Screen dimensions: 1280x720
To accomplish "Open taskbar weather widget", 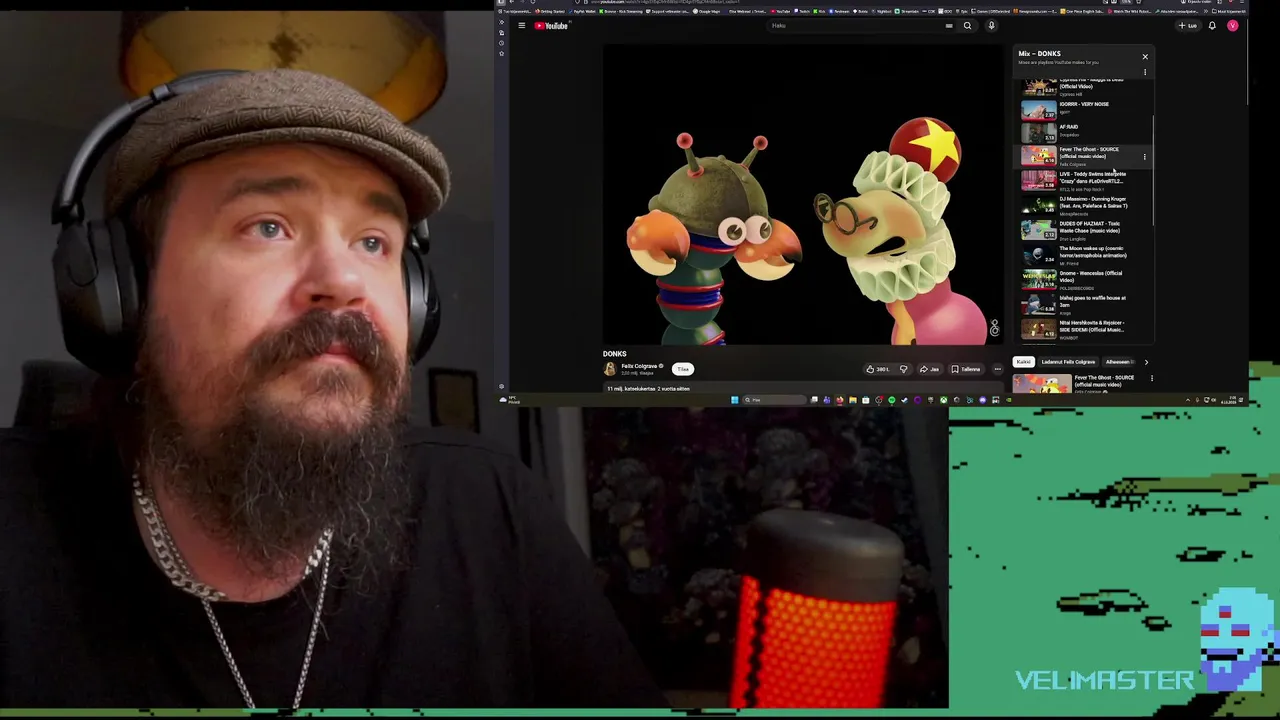I will (x=511, y=400).
